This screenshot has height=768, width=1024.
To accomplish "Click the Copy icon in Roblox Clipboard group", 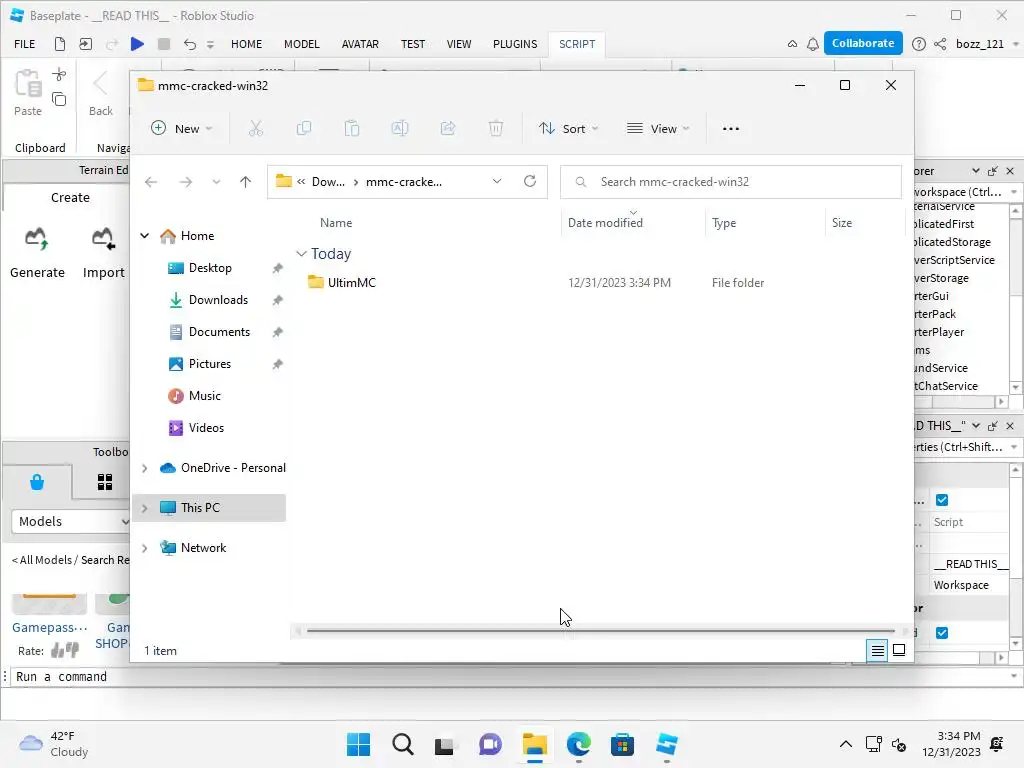I will pos(59,99).
